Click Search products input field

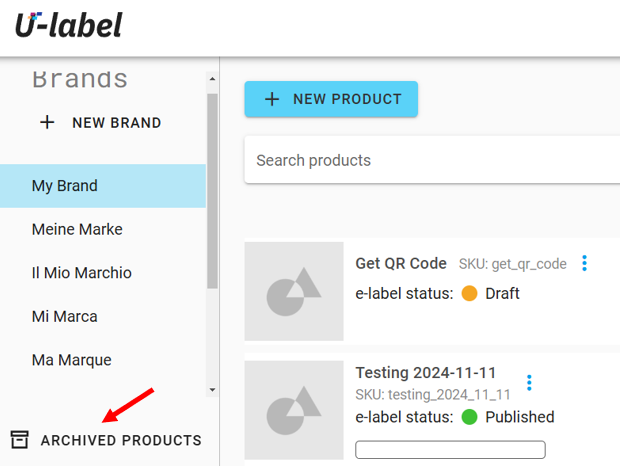(430, 160)
